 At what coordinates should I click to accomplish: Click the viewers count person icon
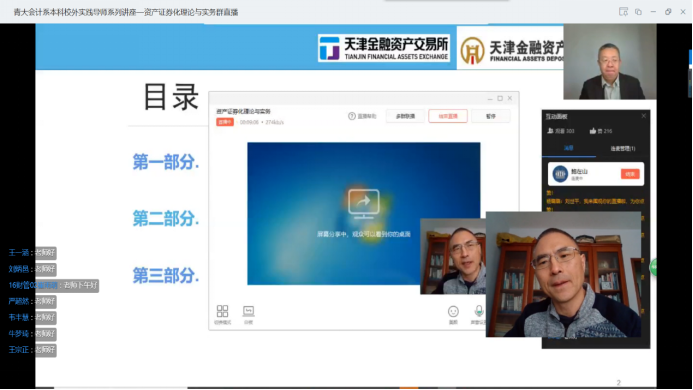(550, 131)
